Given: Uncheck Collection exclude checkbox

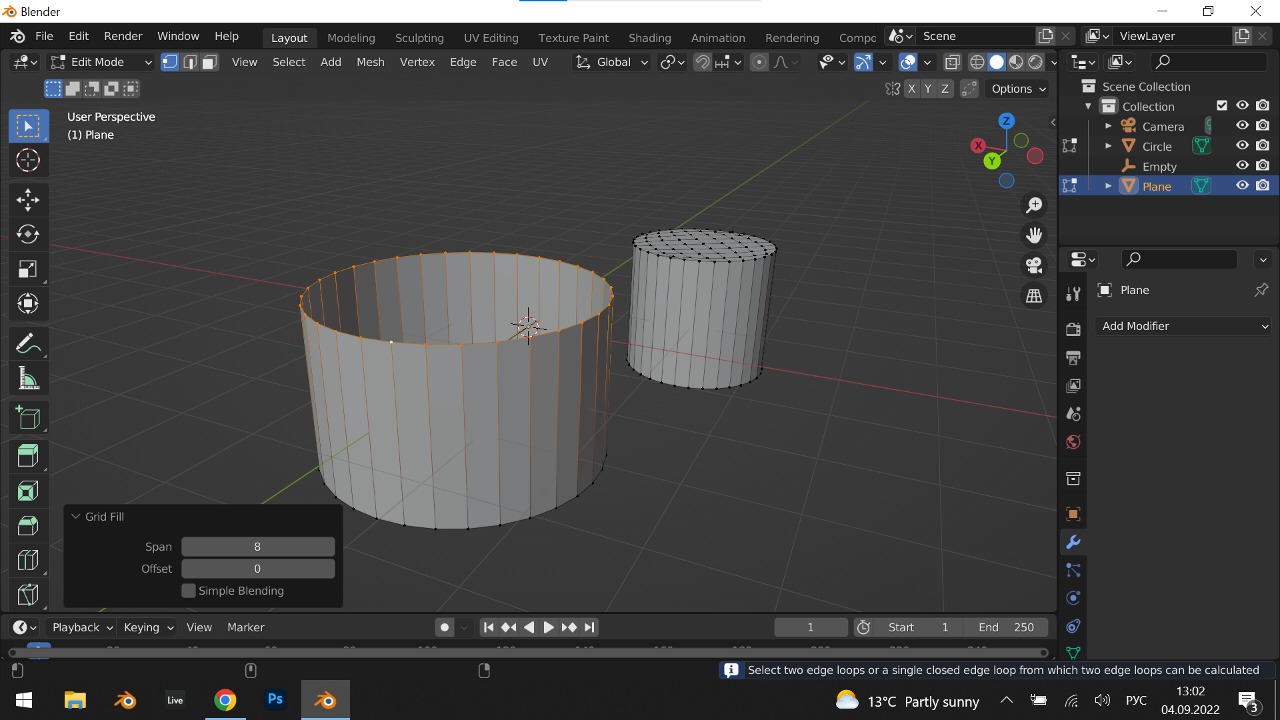Looking at the screenshot, I should 1222,106.
